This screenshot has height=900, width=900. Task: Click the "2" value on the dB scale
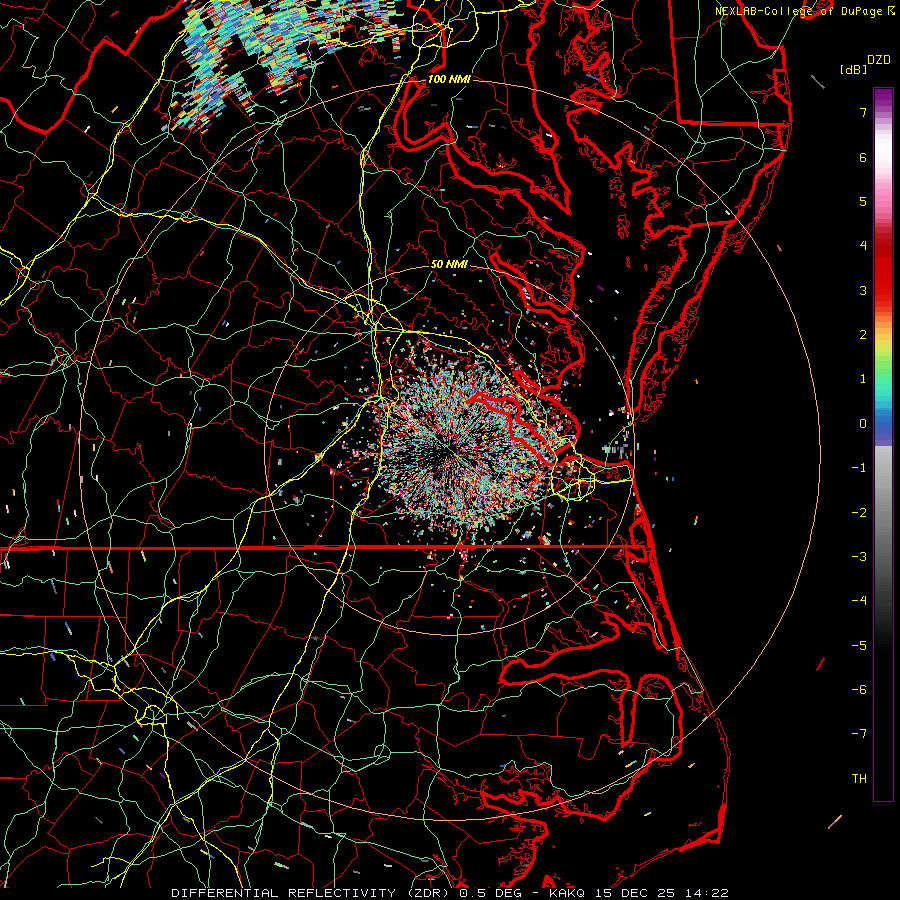coord(863,335)
